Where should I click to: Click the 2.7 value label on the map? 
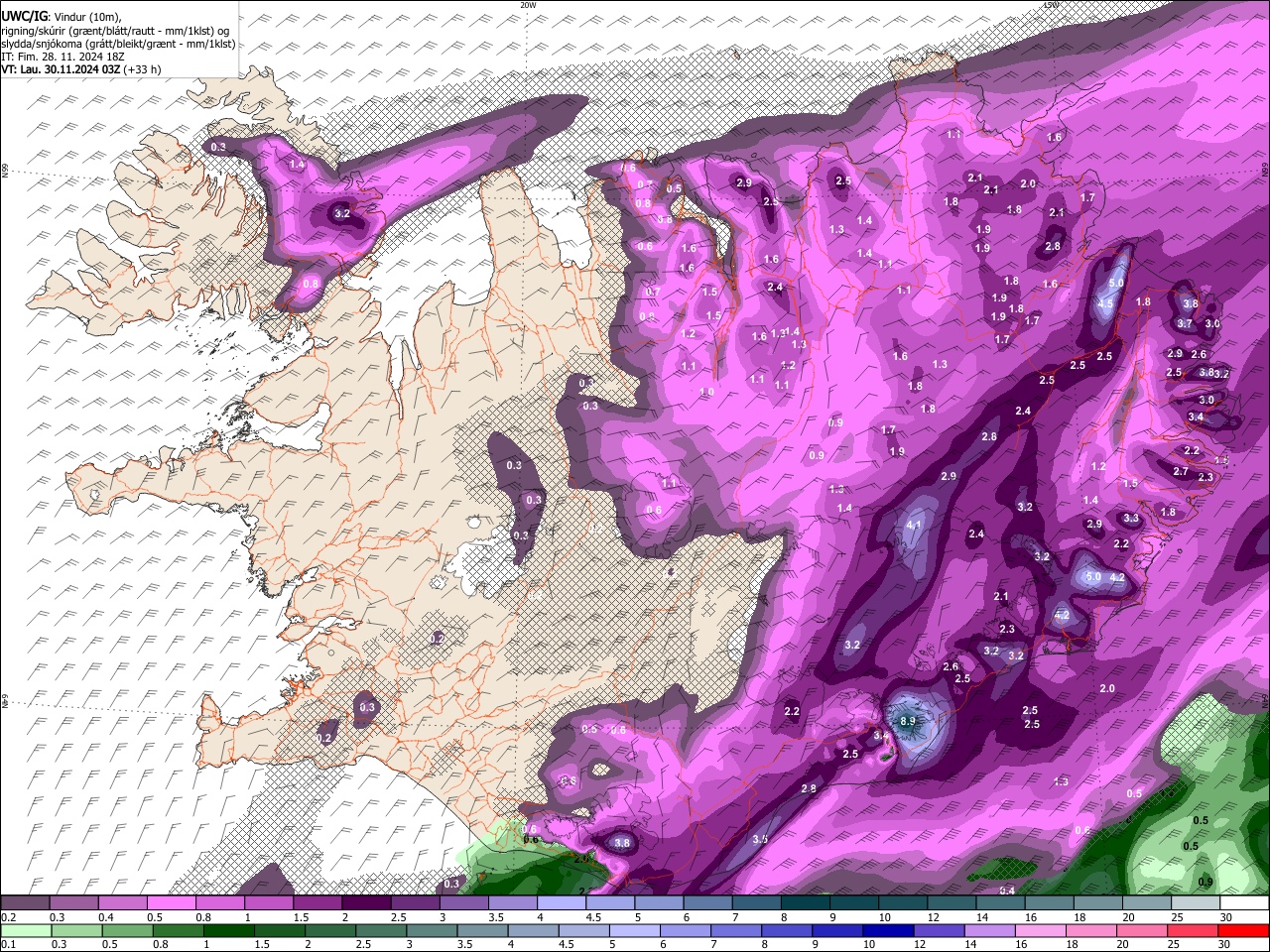[x=1180, y=472]
